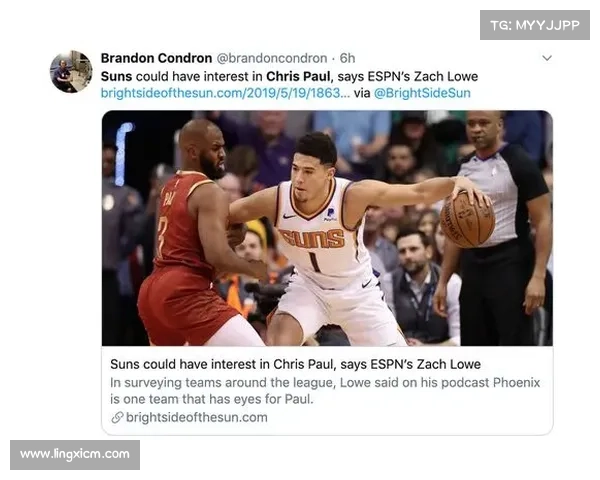Click the www.lingxicm.com watermark badge
600x480 pixels.
pos(75,454)
